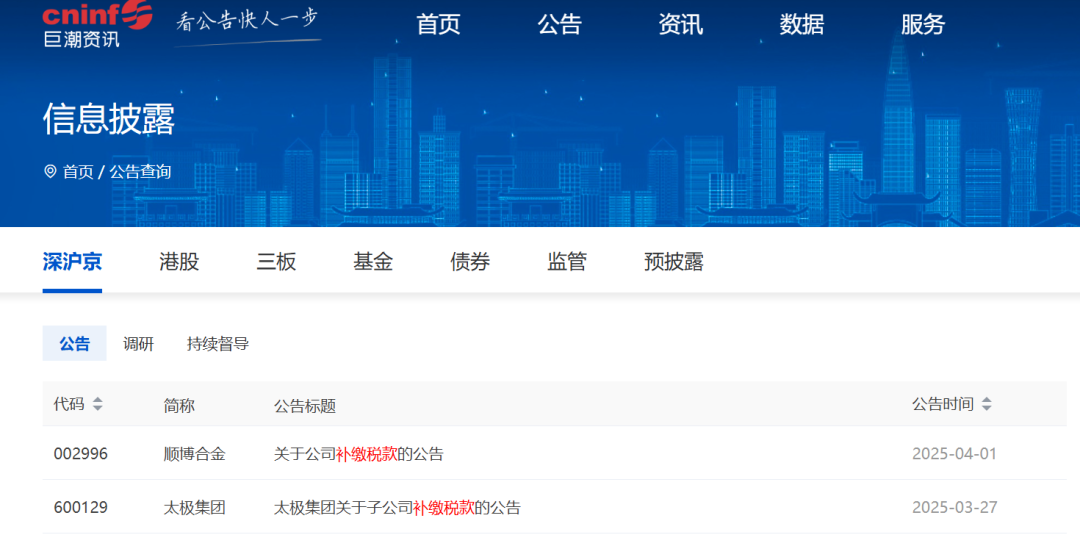Image resolution: width=1080 pixels, height=557 pixels.
Task: Click company name 太极集团
Action: click(194, 507)
